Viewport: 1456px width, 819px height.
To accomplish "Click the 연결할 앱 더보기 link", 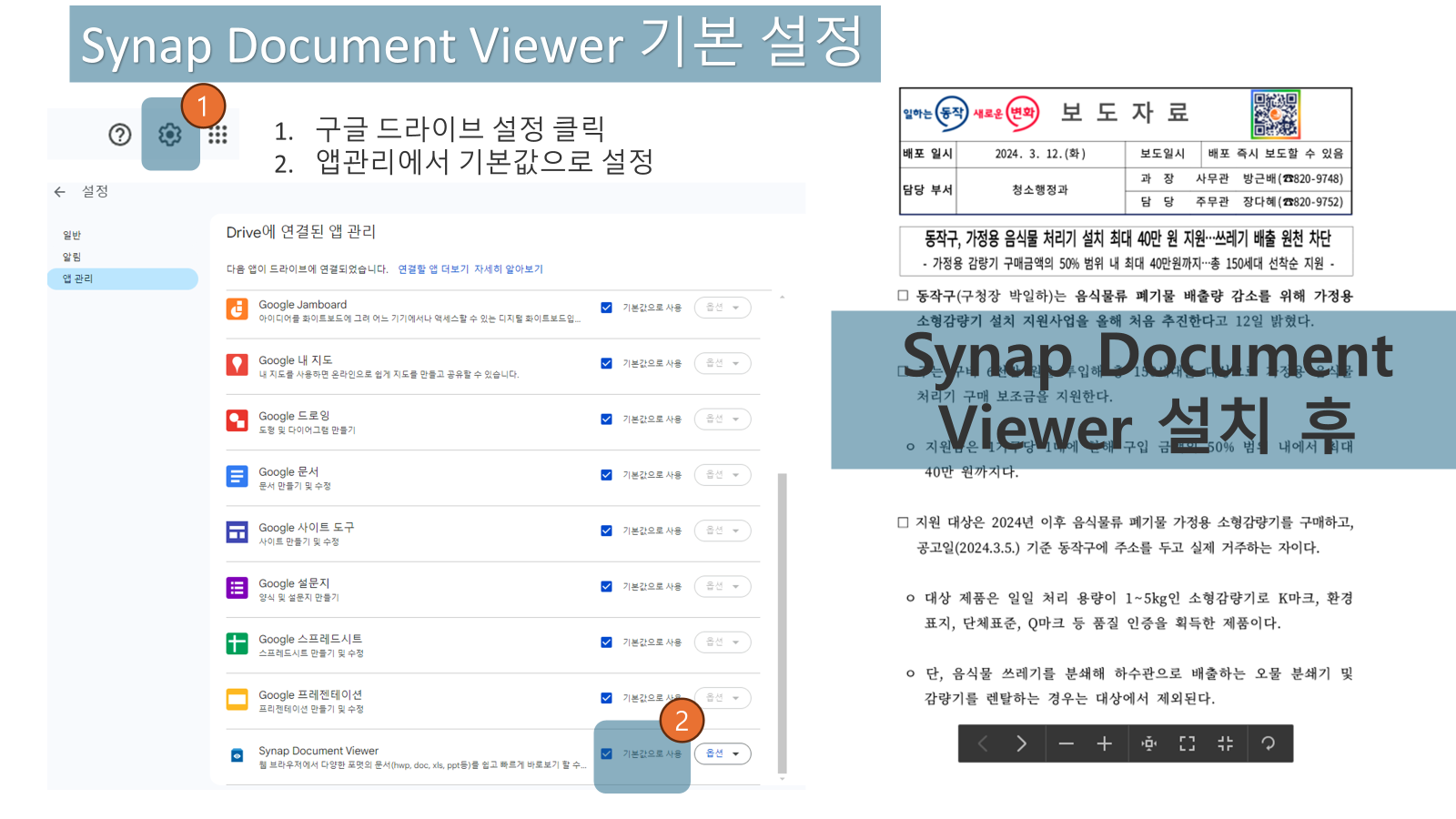I will 432,268.
